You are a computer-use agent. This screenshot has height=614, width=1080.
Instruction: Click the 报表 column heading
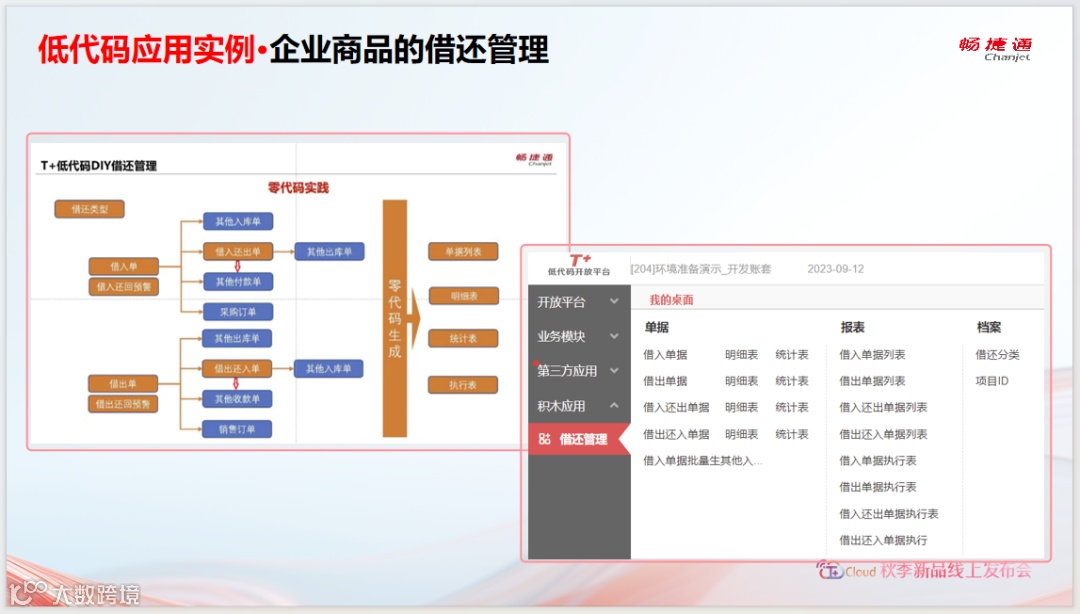(x=853, y=327)
